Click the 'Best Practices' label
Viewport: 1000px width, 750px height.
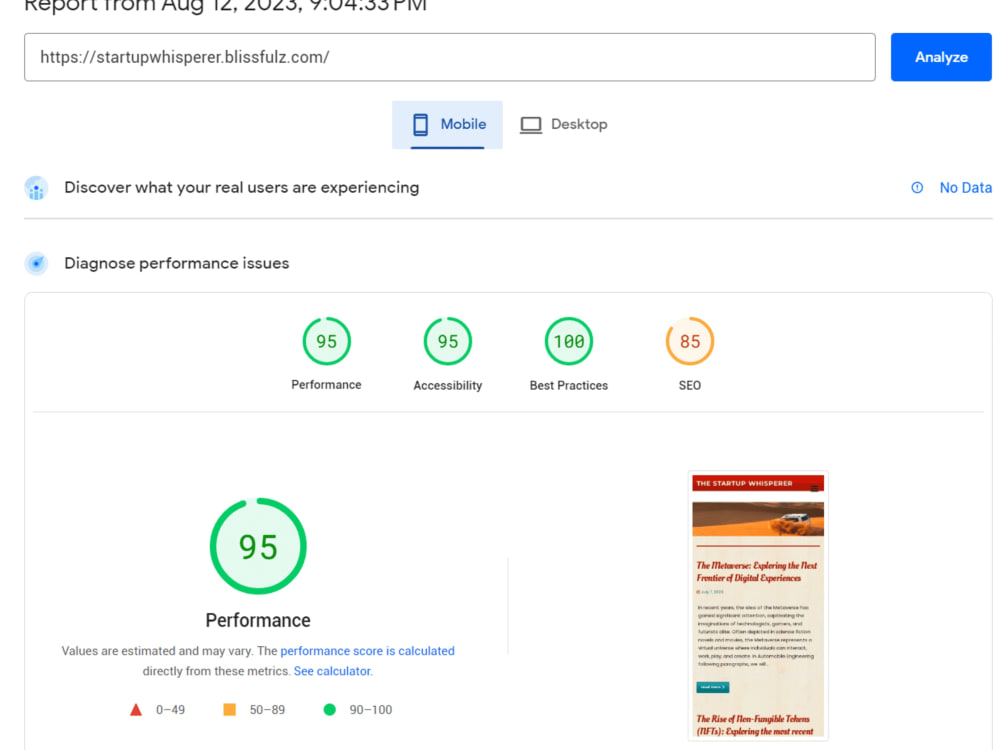coord(569,386)
